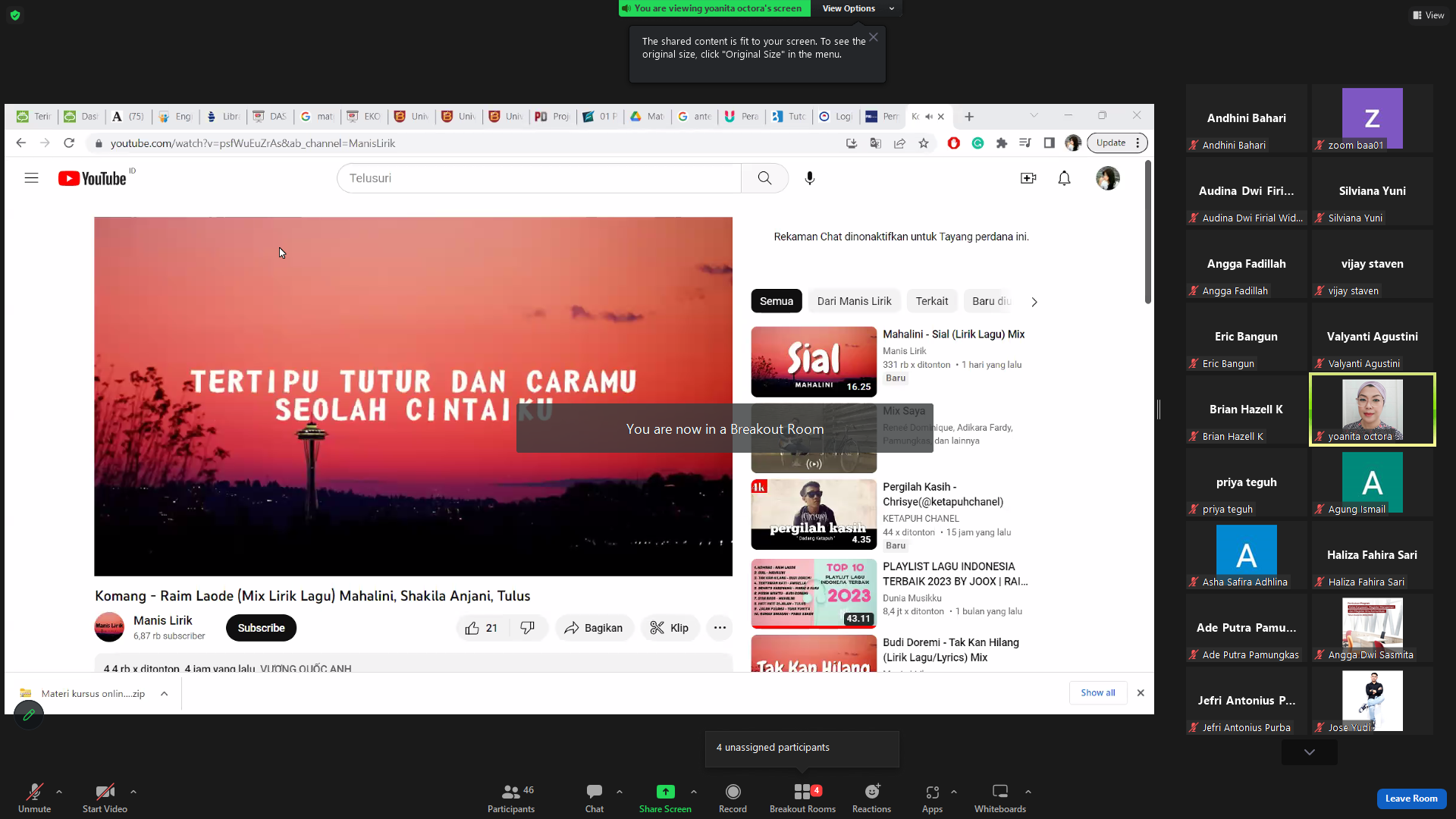Click the Klip scissors button
The width and height of the screenshot is (1456, 819).
click(670, 628)
